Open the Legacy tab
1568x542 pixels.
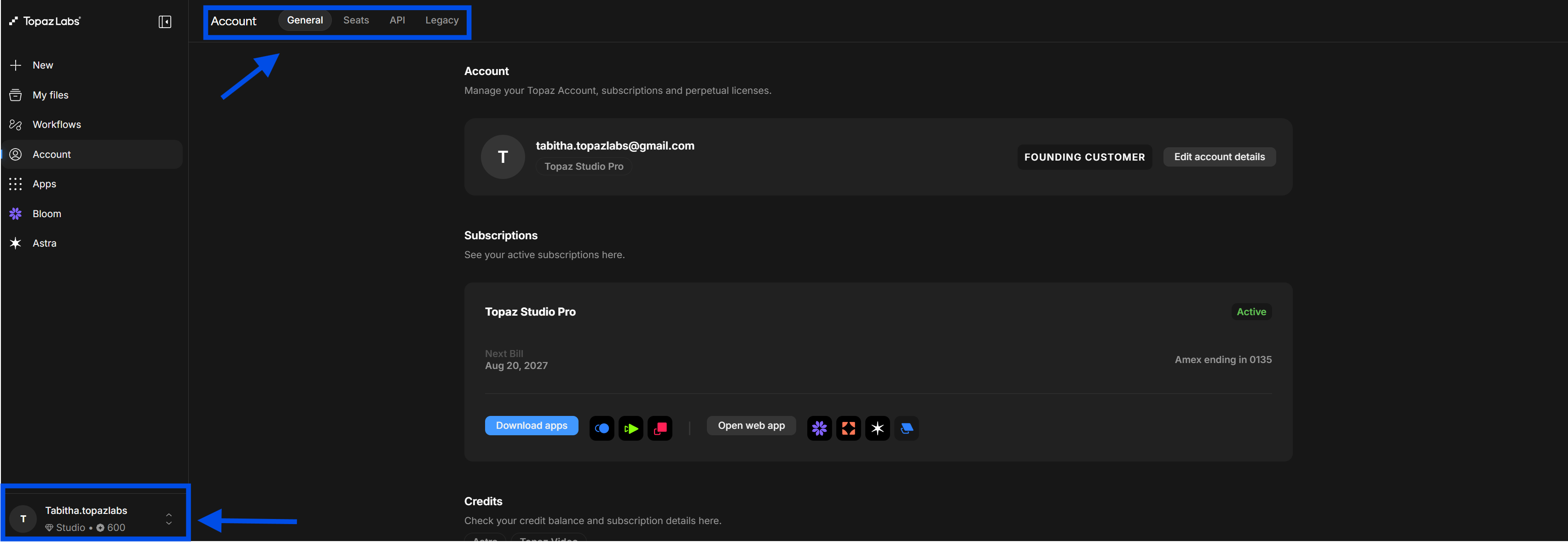[x=442, y=20]
